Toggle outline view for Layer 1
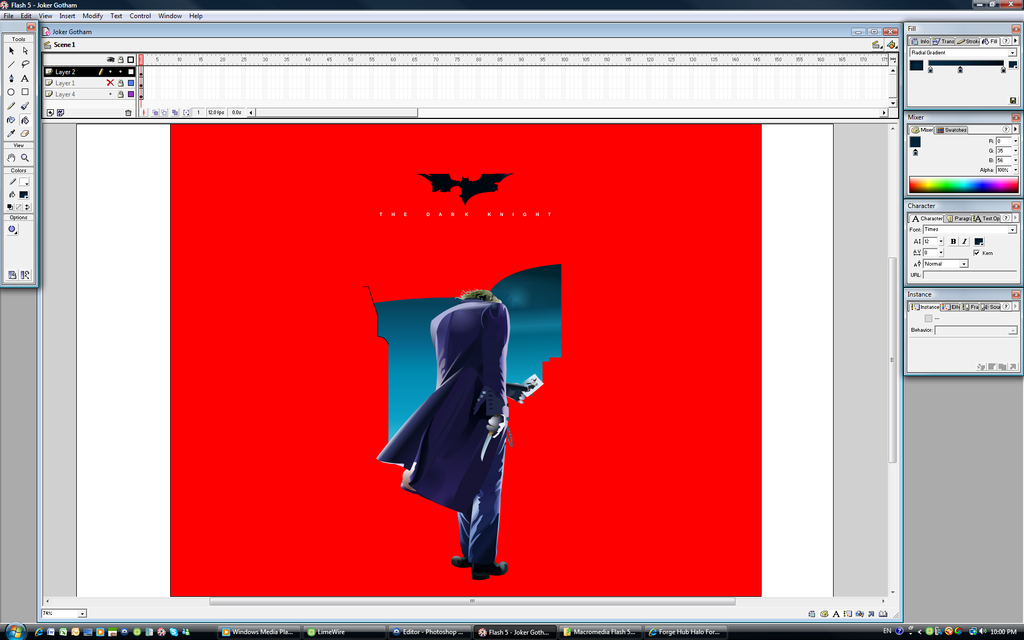Image resolution: width=1024 pixels, height=640 pixels. 131,83
